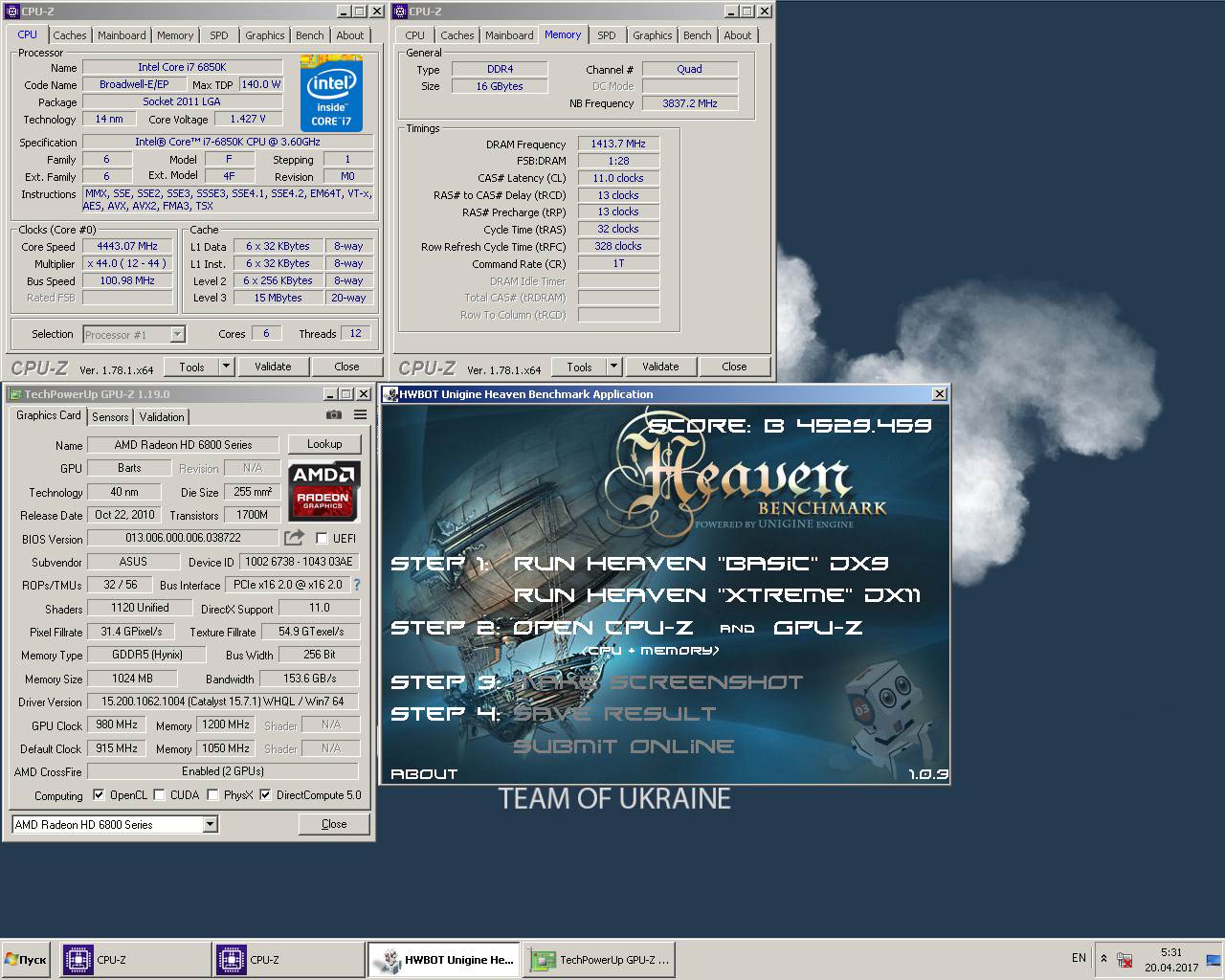
Task: Click Submit Online in the Heaven window
Action: [x=624, y=746]
